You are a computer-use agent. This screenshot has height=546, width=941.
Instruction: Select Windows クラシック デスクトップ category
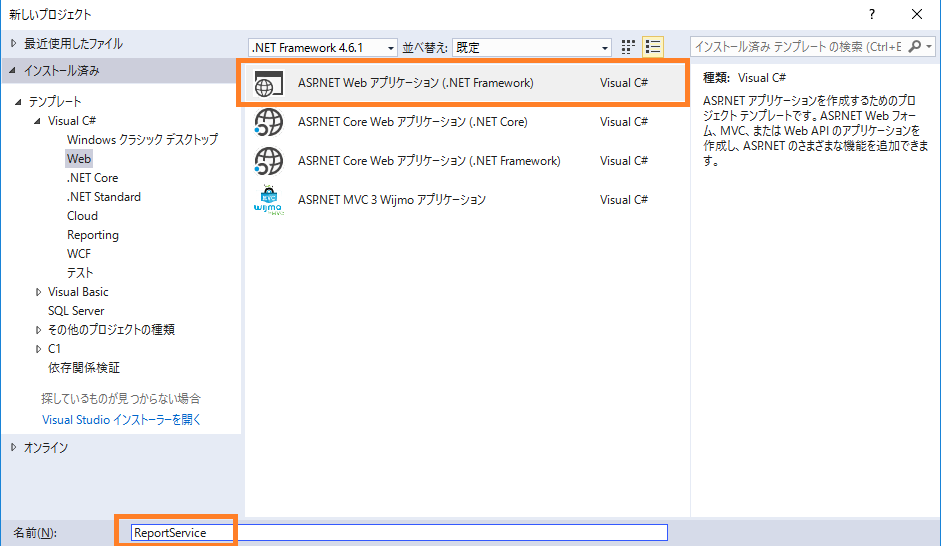pos(142,140)
